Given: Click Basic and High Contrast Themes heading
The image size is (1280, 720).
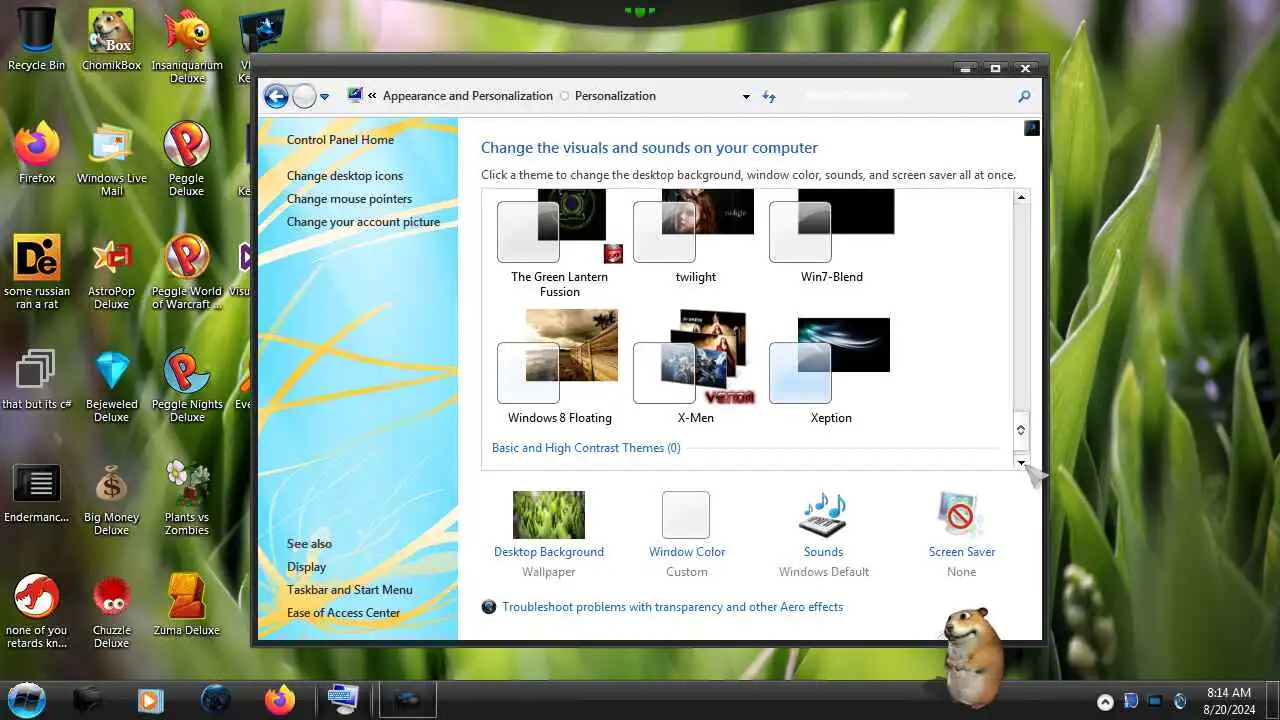Looking at the screenshot, I should 586,448.
